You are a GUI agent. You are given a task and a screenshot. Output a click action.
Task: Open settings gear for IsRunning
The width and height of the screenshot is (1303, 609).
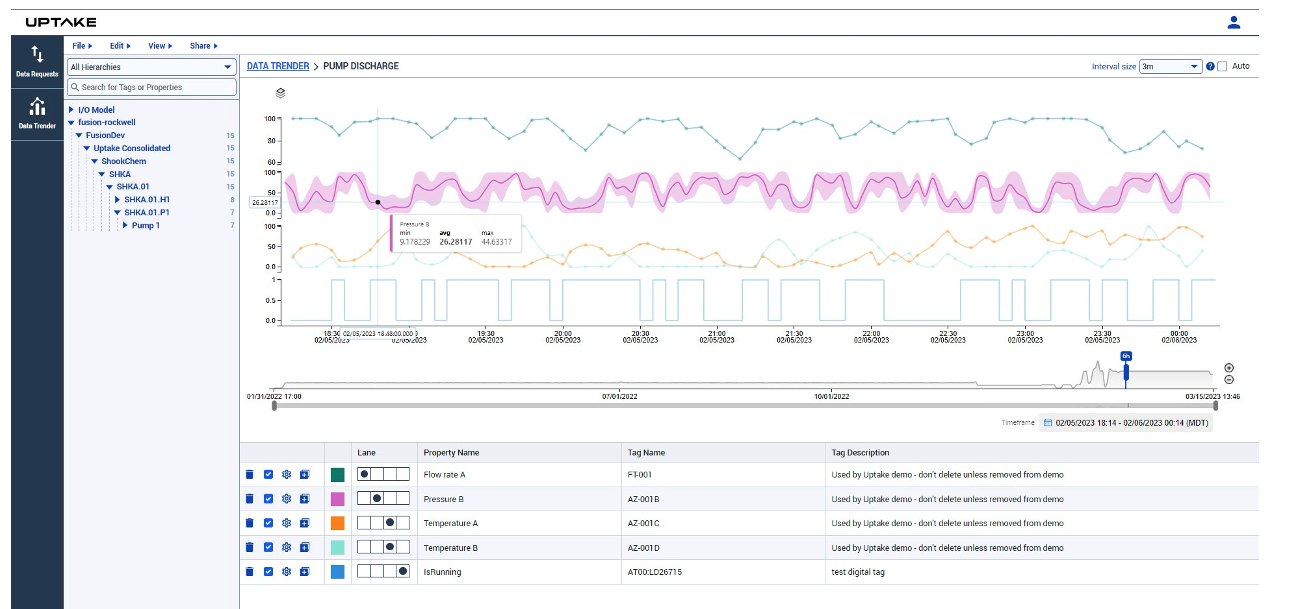[286, 571]
